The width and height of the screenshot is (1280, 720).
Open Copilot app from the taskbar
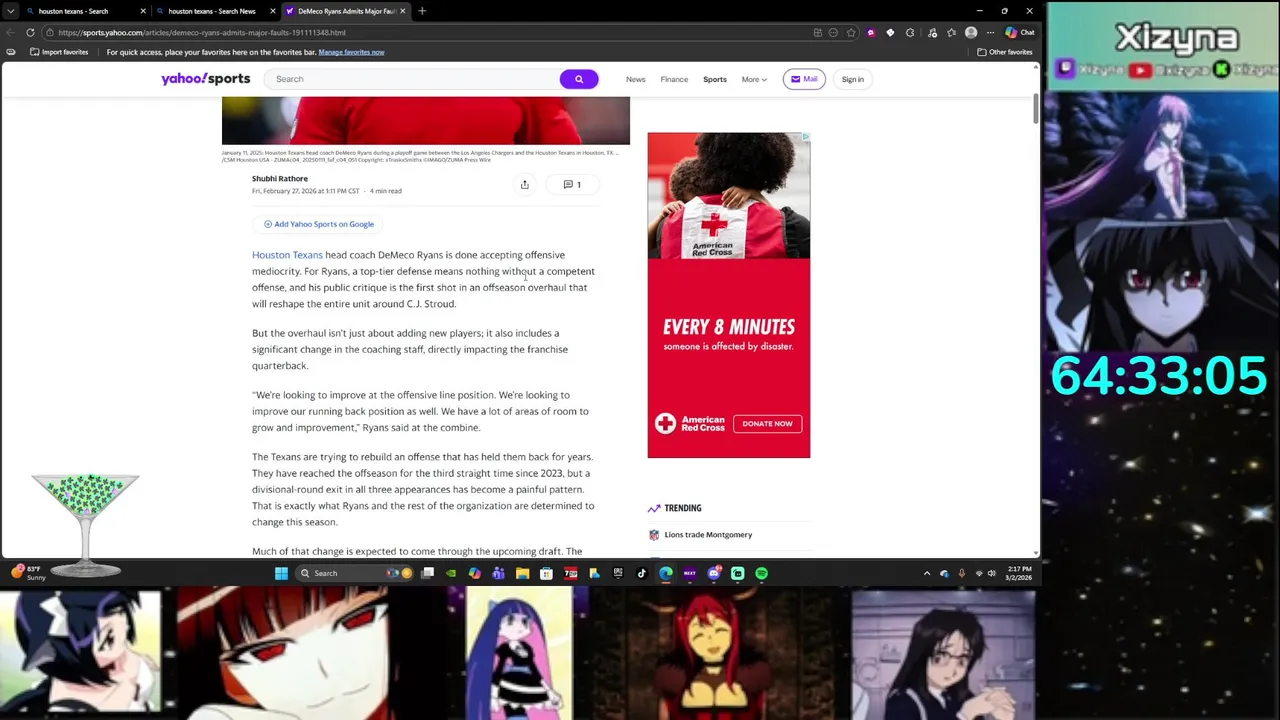[474, 573]
